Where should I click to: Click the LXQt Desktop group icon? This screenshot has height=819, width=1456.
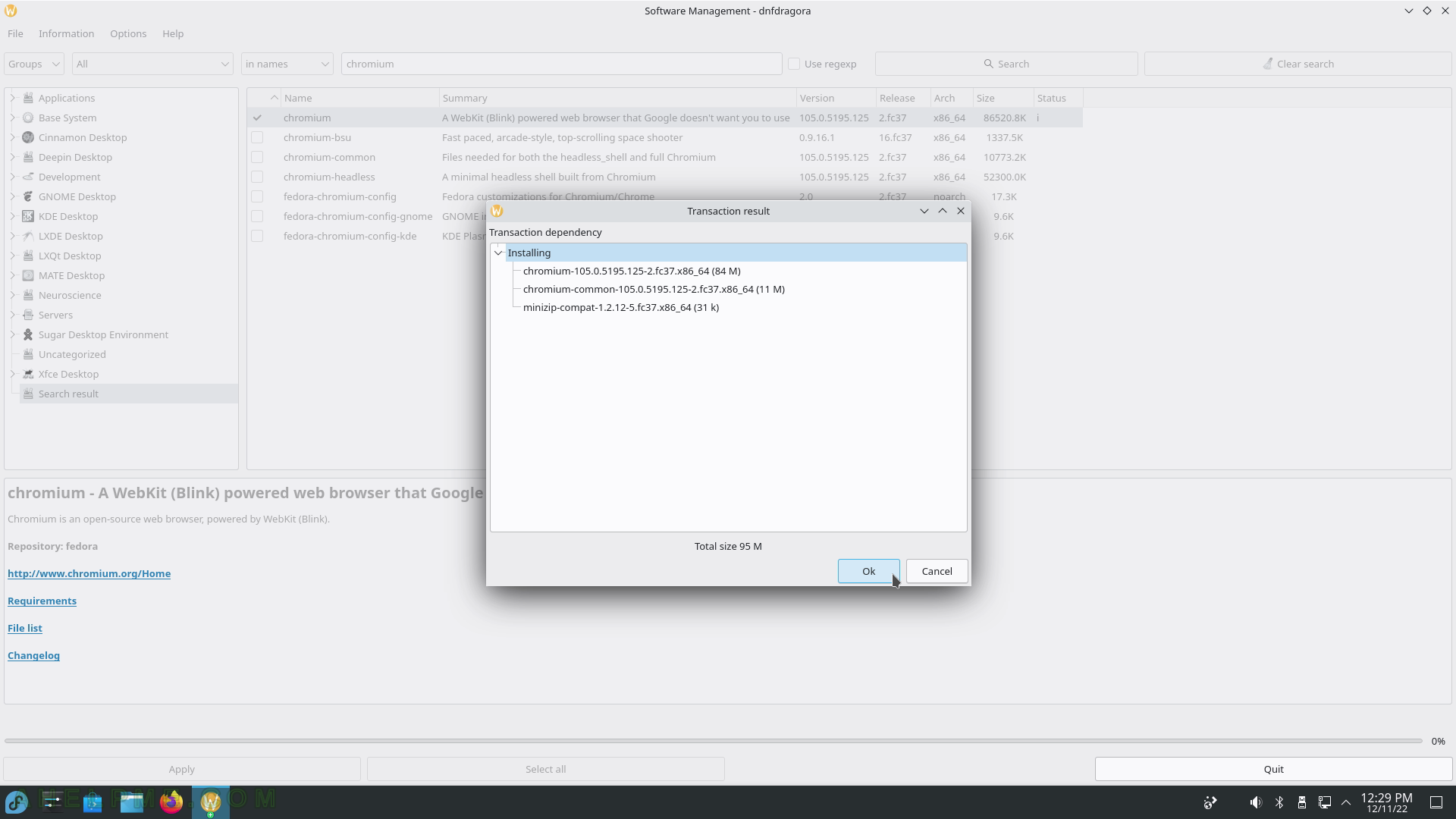click(x=28, y=256)
